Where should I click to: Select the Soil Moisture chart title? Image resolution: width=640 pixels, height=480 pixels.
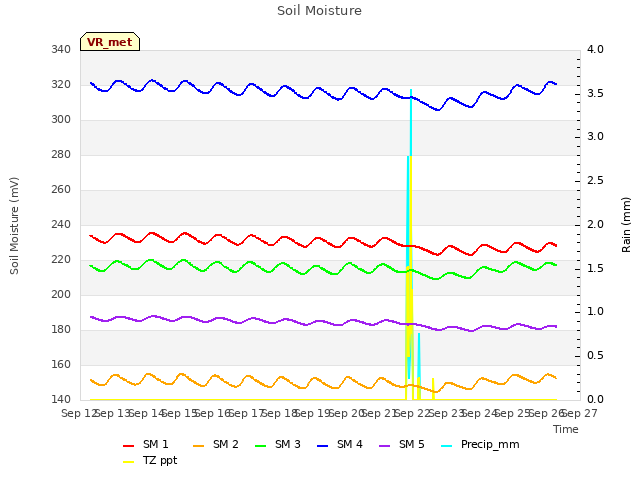click(319, 10)
